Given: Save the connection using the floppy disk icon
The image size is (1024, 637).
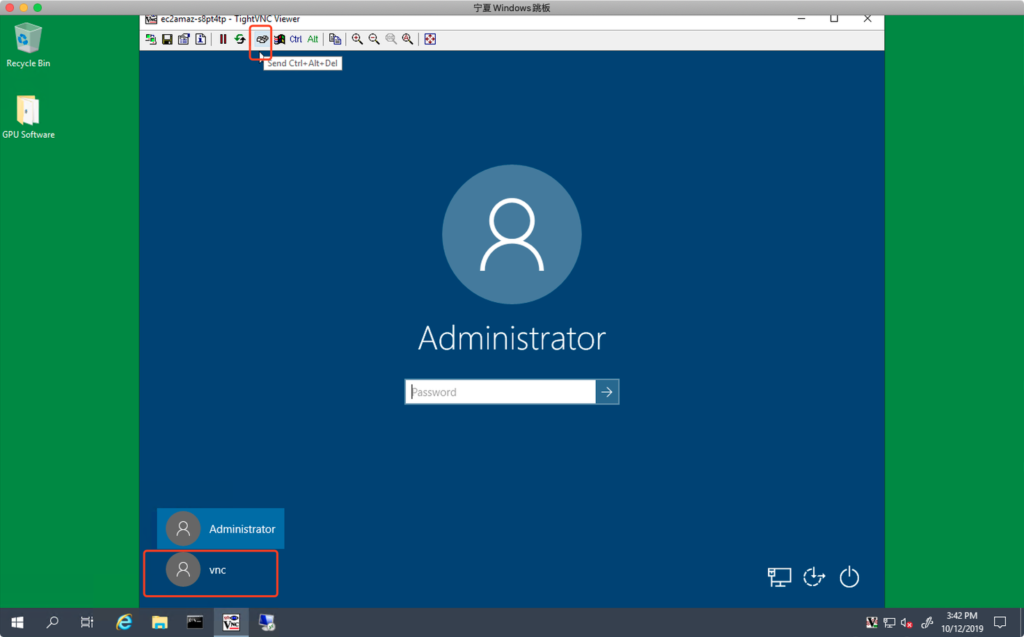Looking at the screenshot, I should (167, 39).
